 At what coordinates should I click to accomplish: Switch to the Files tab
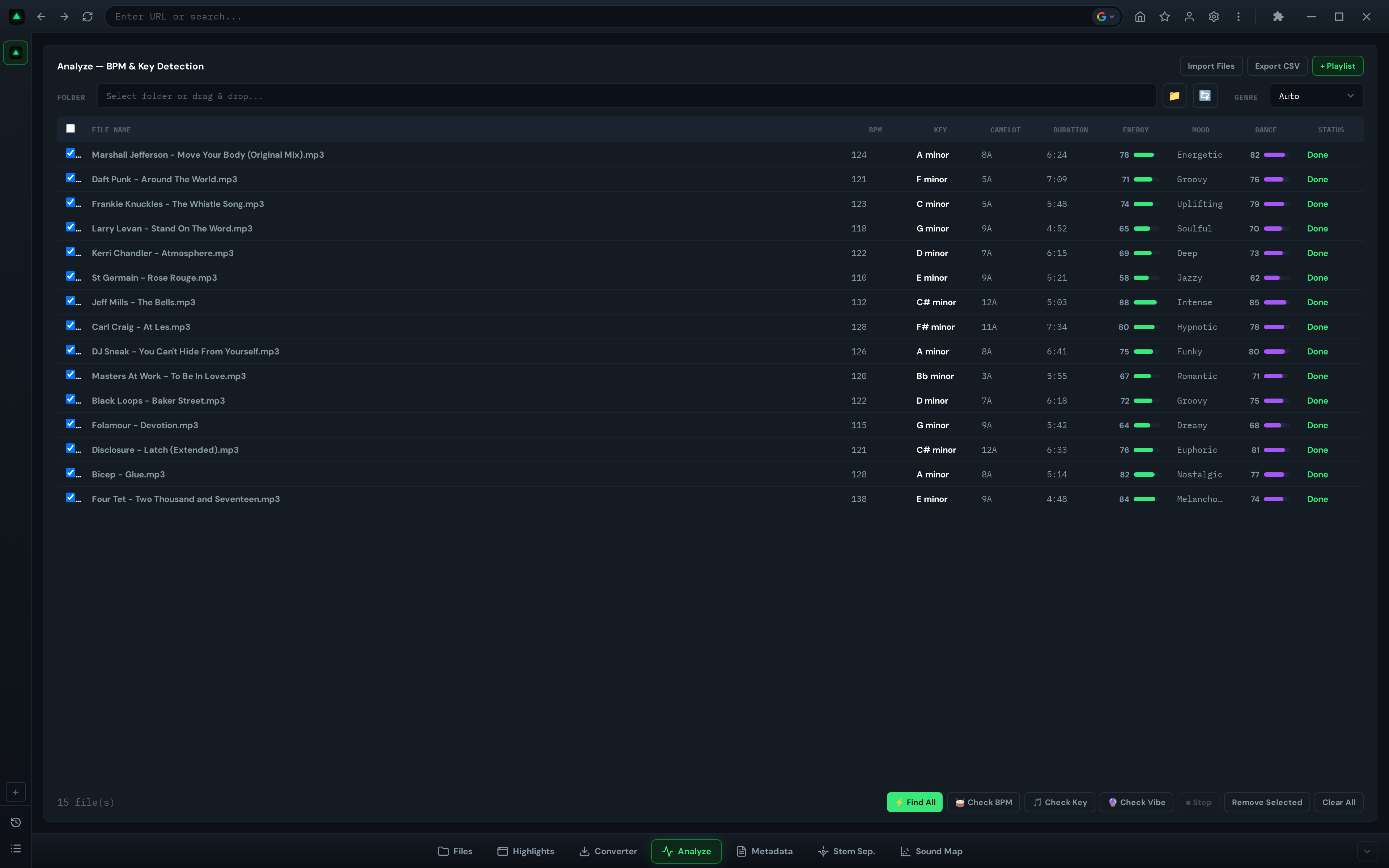pos(455,851)
